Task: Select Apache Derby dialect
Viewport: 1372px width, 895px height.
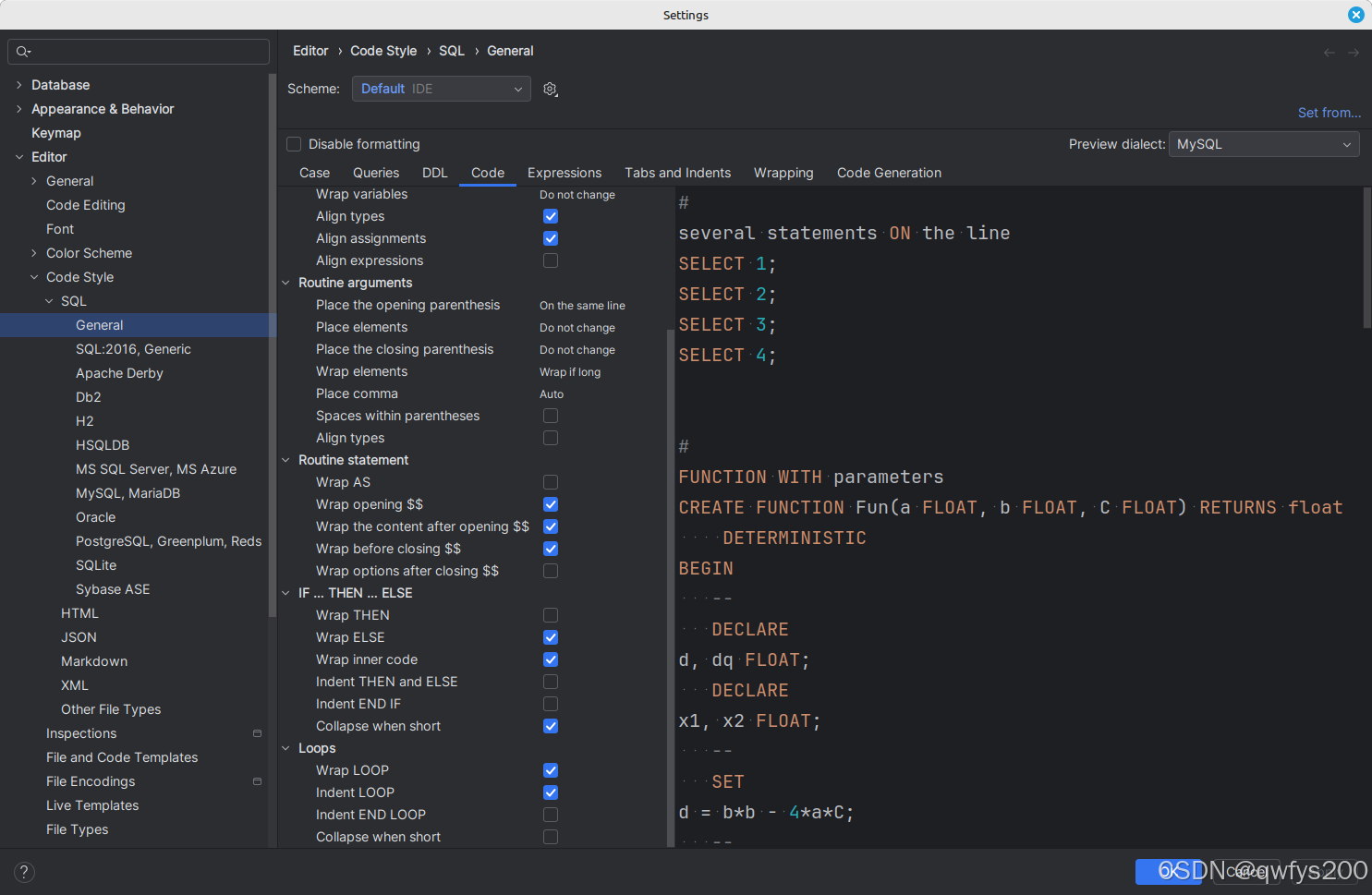Action: click(119, 373)
